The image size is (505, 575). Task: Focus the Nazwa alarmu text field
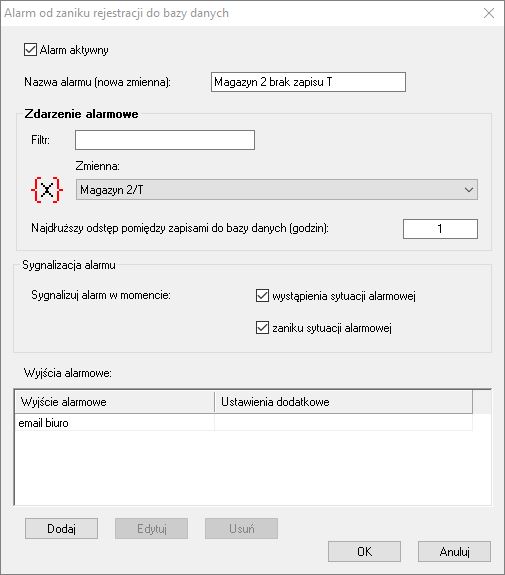308,82
